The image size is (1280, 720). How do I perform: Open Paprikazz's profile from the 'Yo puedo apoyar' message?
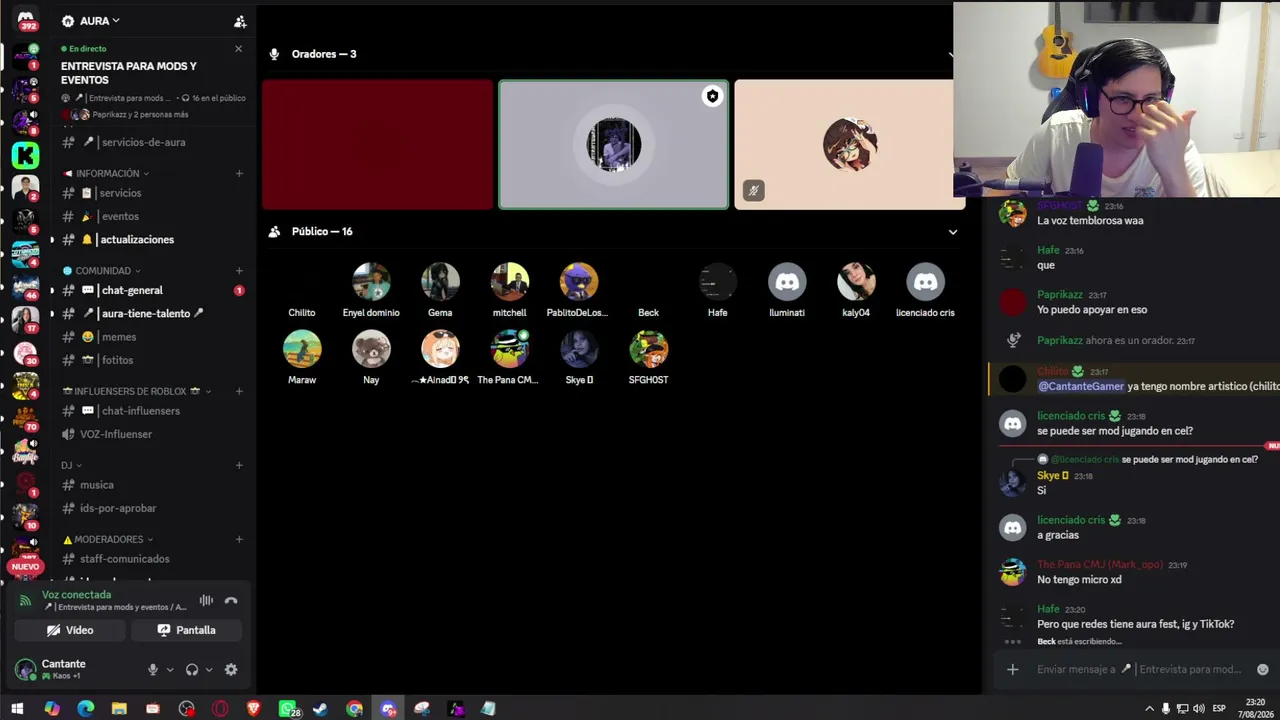(1059, 295)
